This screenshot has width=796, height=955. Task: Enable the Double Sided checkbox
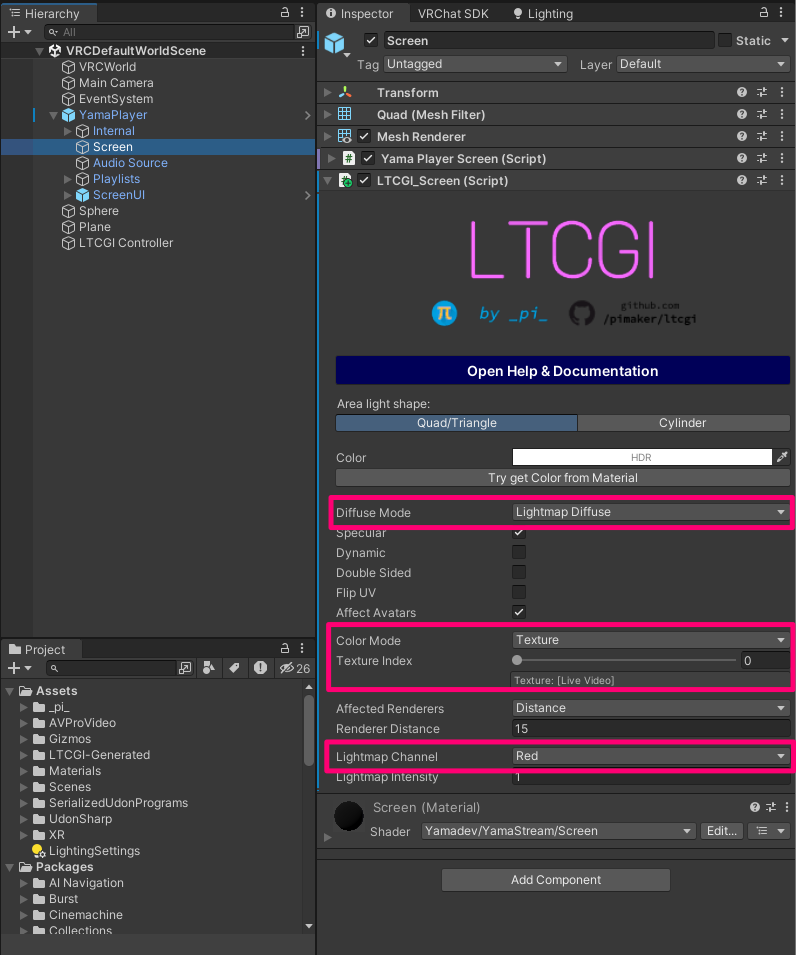click(519, 573)
